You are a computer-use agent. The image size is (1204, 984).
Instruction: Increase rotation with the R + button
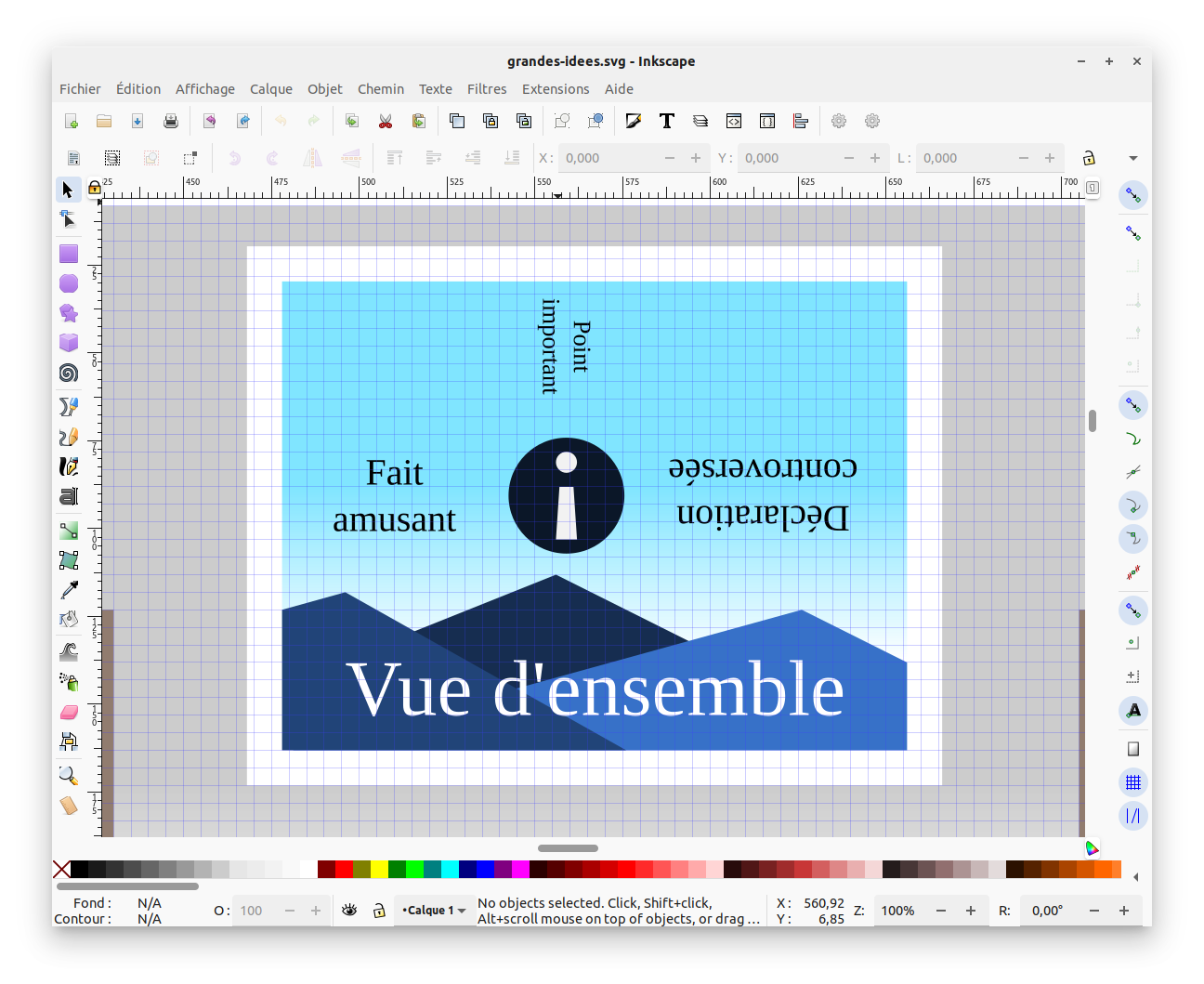(1123, 911)
